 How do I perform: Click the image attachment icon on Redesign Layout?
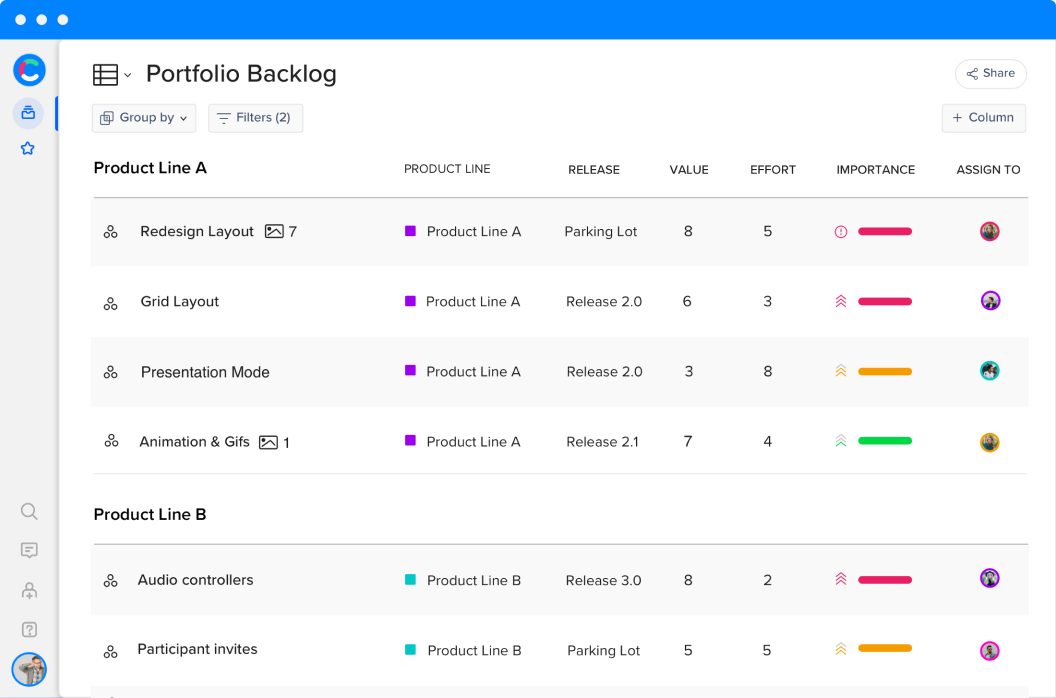pos(274,231)
